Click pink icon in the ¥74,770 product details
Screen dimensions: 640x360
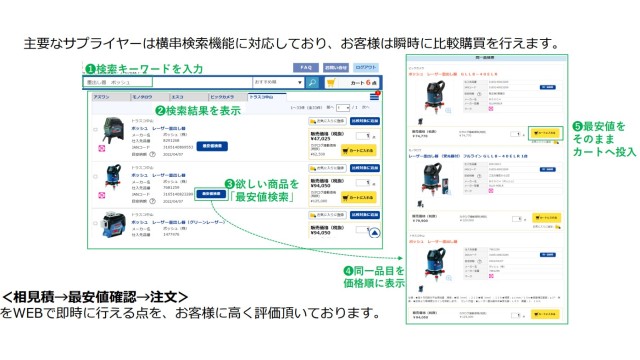[491, 109]
